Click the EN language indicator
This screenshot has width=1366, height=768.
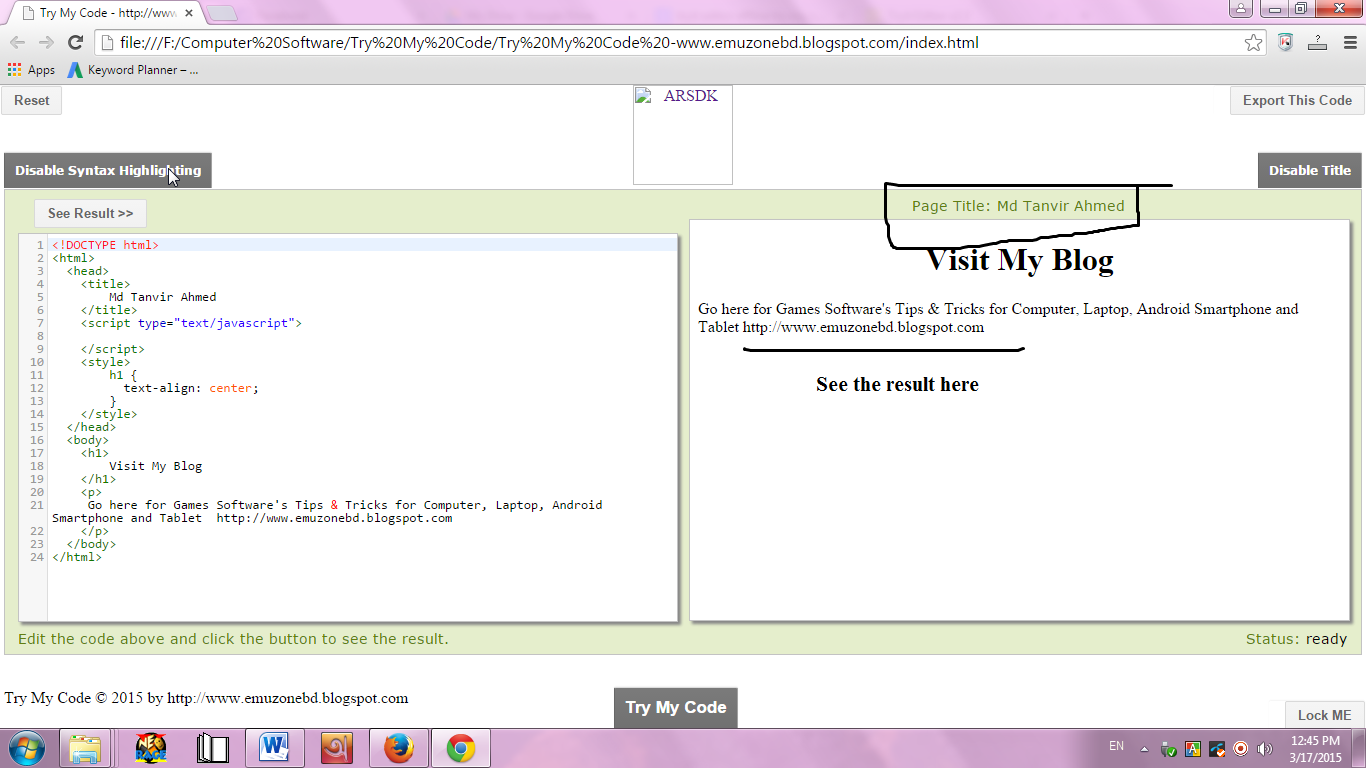pos(1116,746)
